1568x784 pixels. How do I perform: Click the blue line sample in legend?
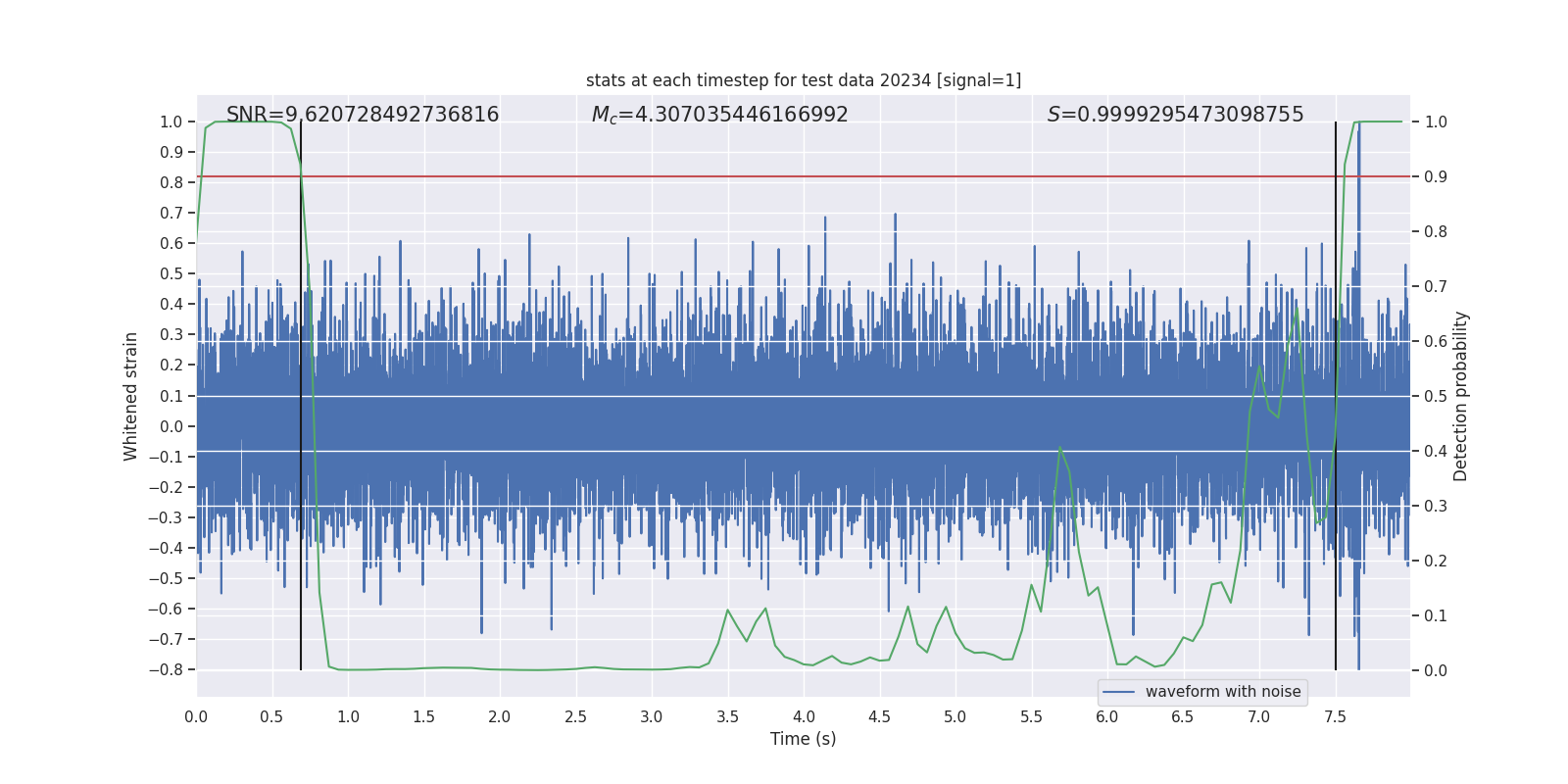[x=1118, y=692]
